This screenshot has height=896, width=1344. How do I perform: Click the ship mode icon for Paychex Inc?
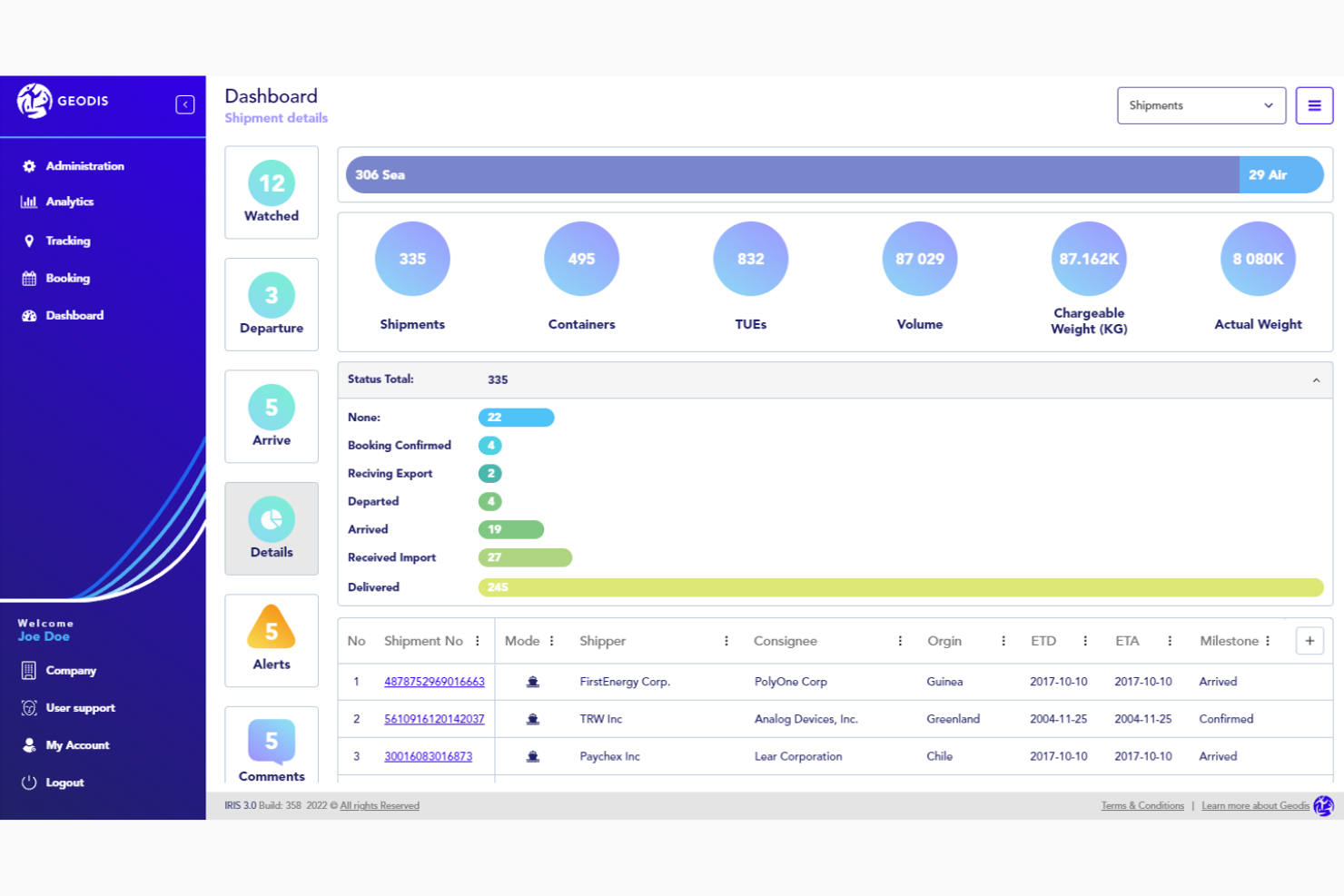(x=533, y=756)
